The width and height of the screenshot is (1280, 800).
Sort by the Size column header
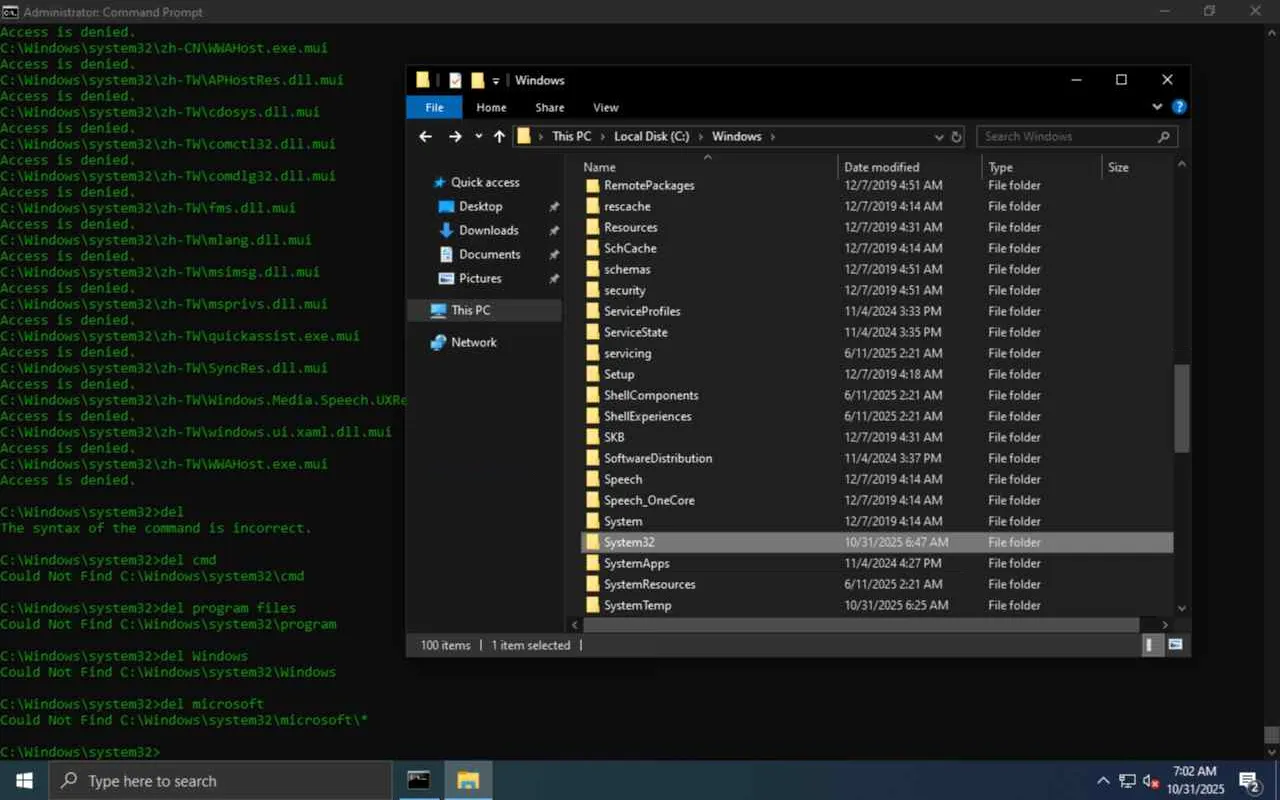(1136, 167)
